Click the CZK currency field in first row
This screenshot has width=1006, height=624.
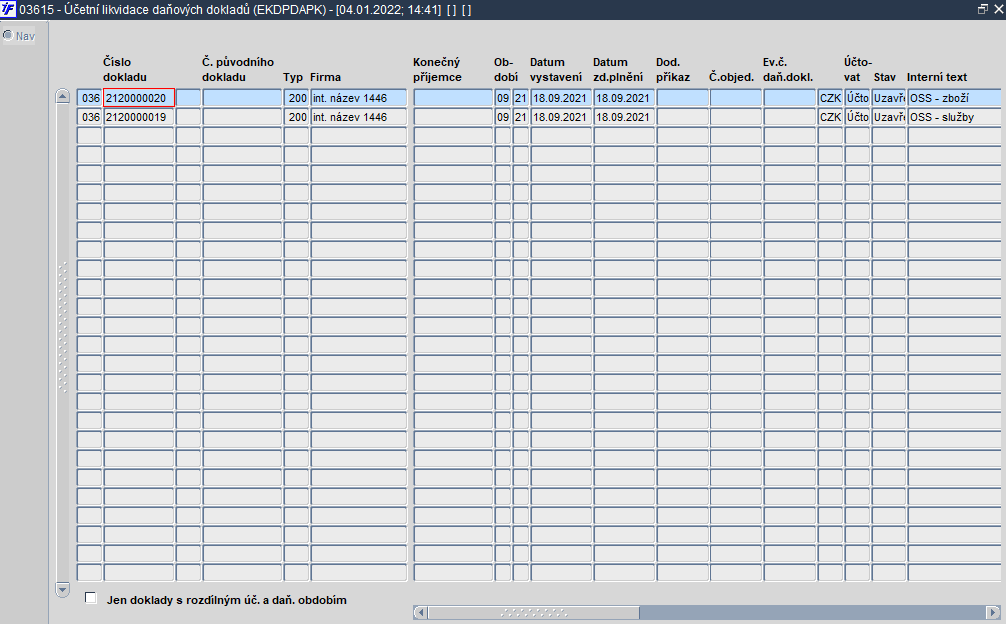coord(830,98)
